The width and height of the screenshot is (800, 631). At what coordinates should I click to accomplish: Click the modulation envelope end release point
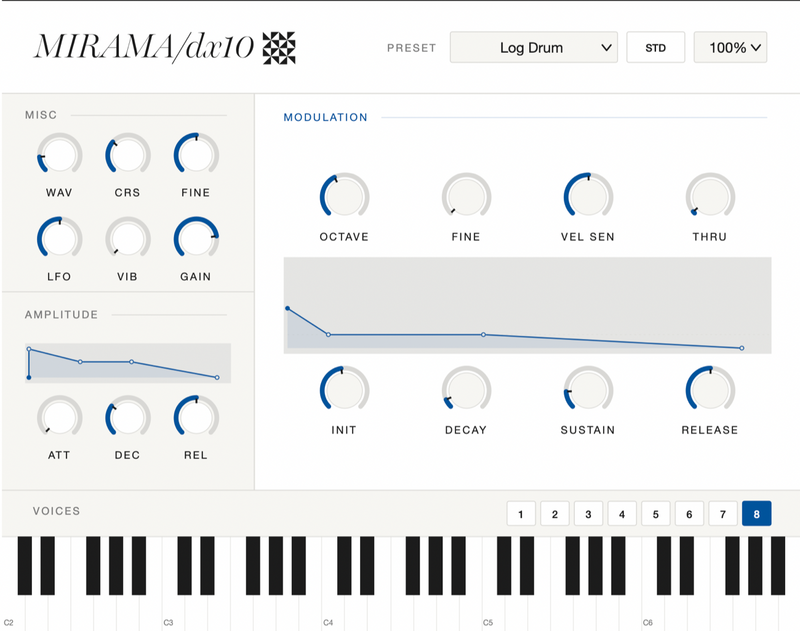click(x=742, y=348)
